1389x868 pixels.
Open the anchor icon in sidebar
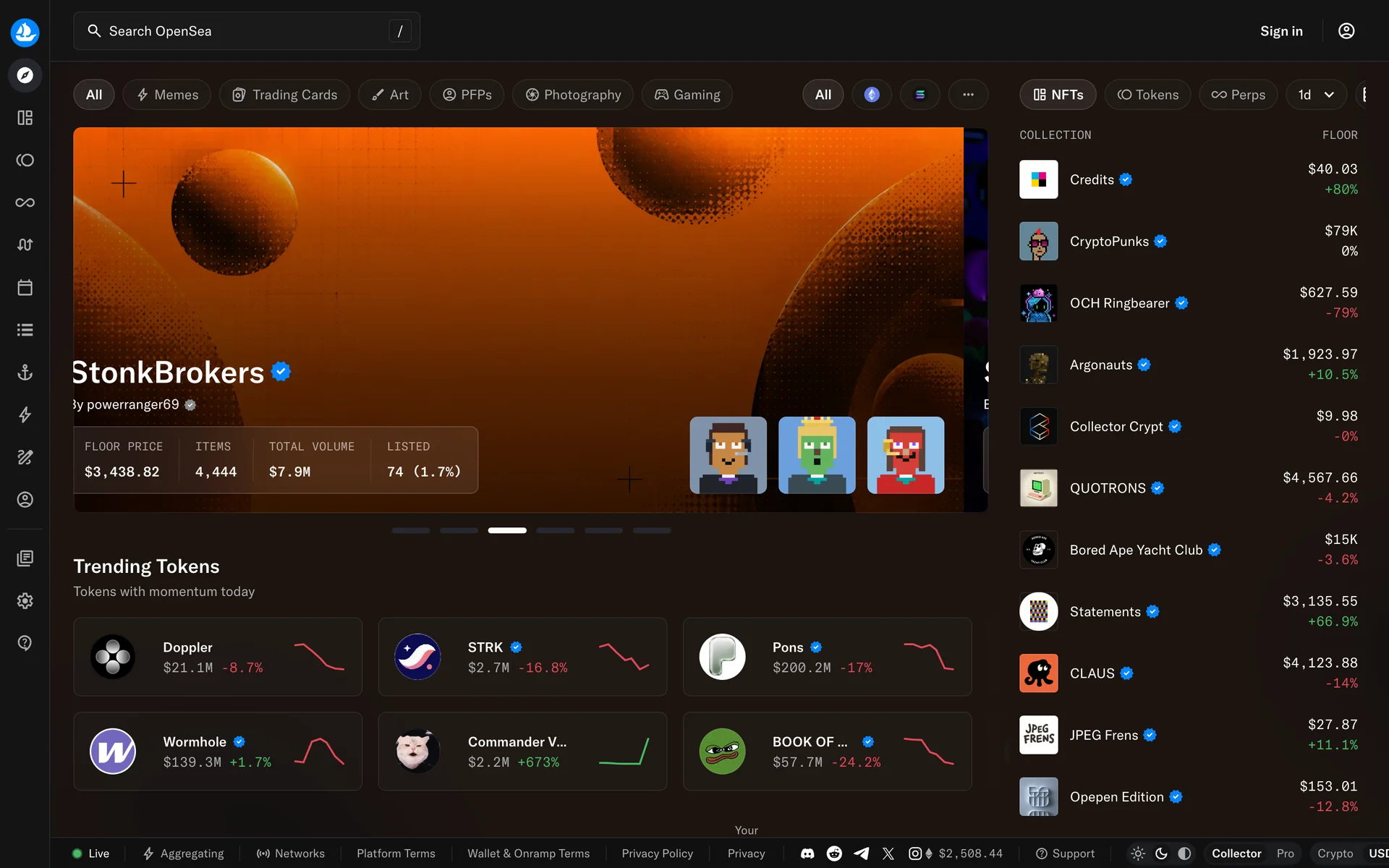pyautogui.click(x=25, y=373)
